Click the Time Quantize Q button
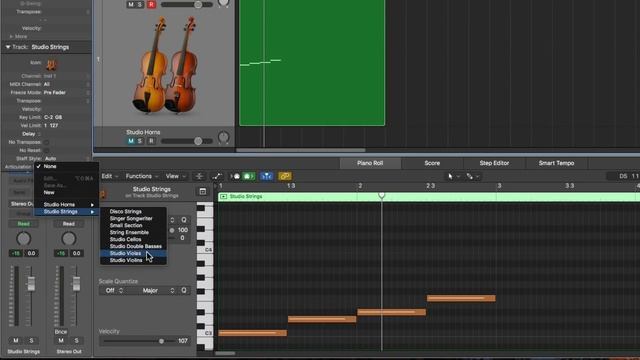 tap(184, 220)
